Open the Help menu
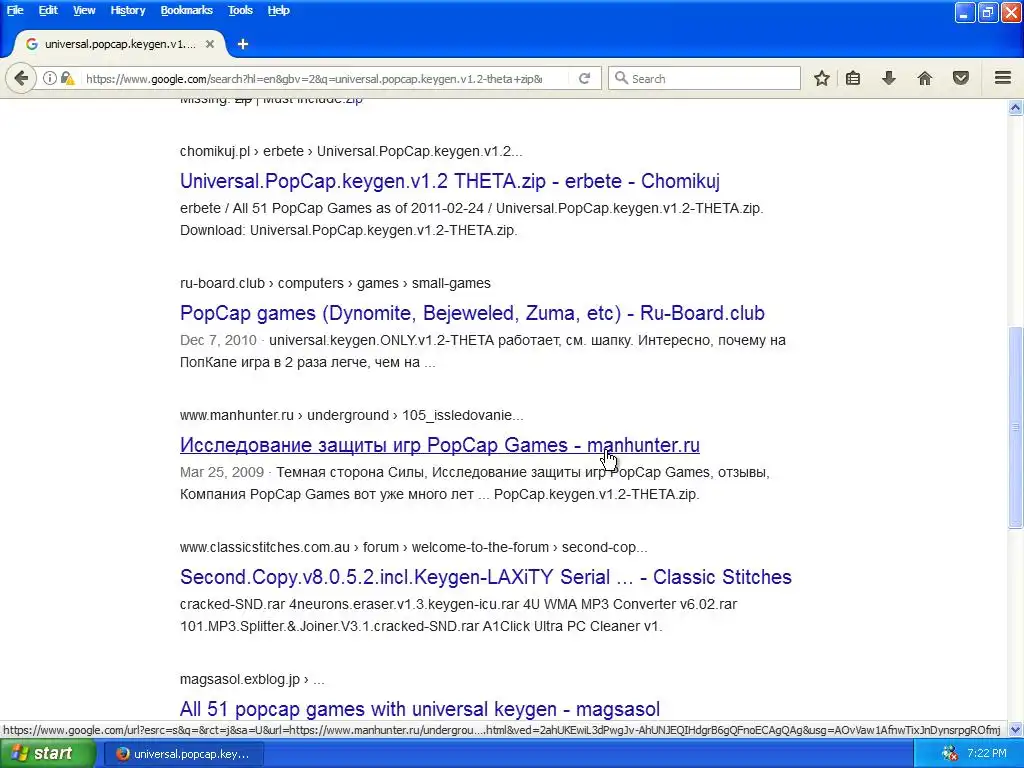The height and width of the screenshot is (768, 1024). coord(278,10)
